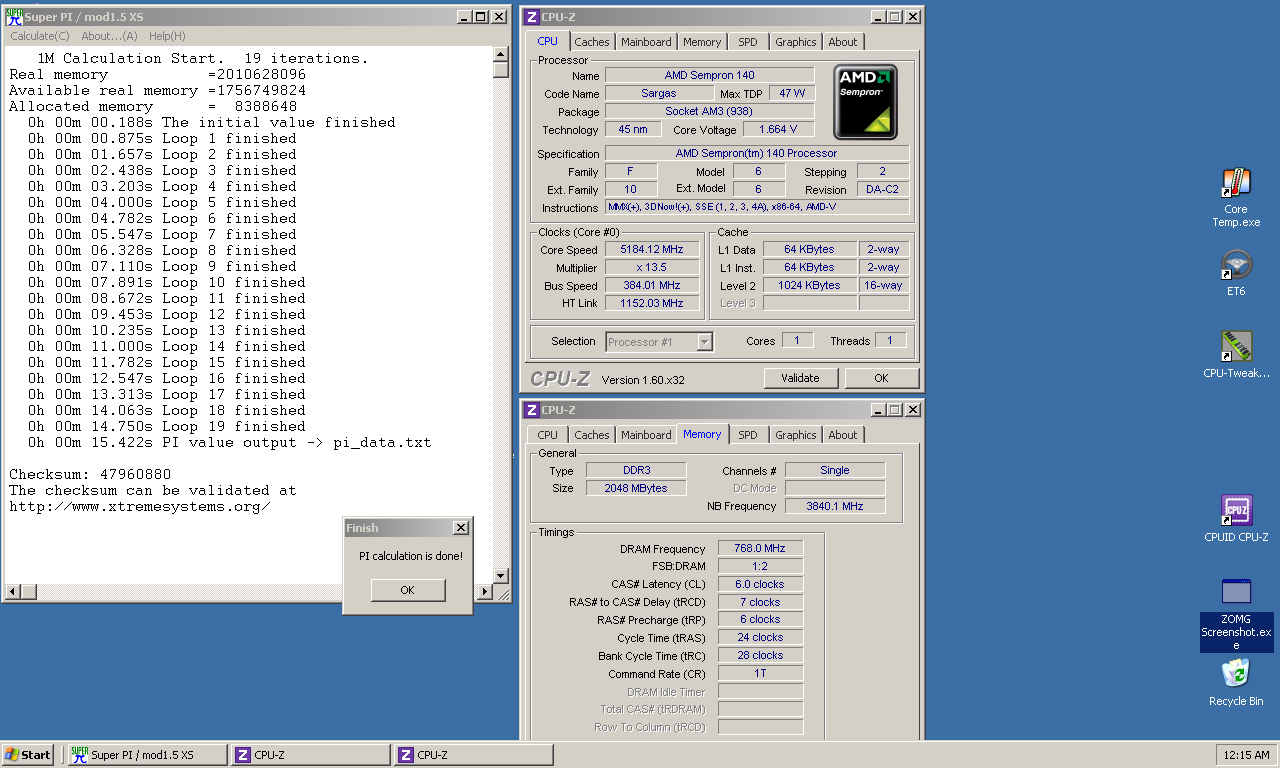Open the Recycle Bin icon
The width and height of the screenshot is (1280, 768).
tap(1236, 683)
